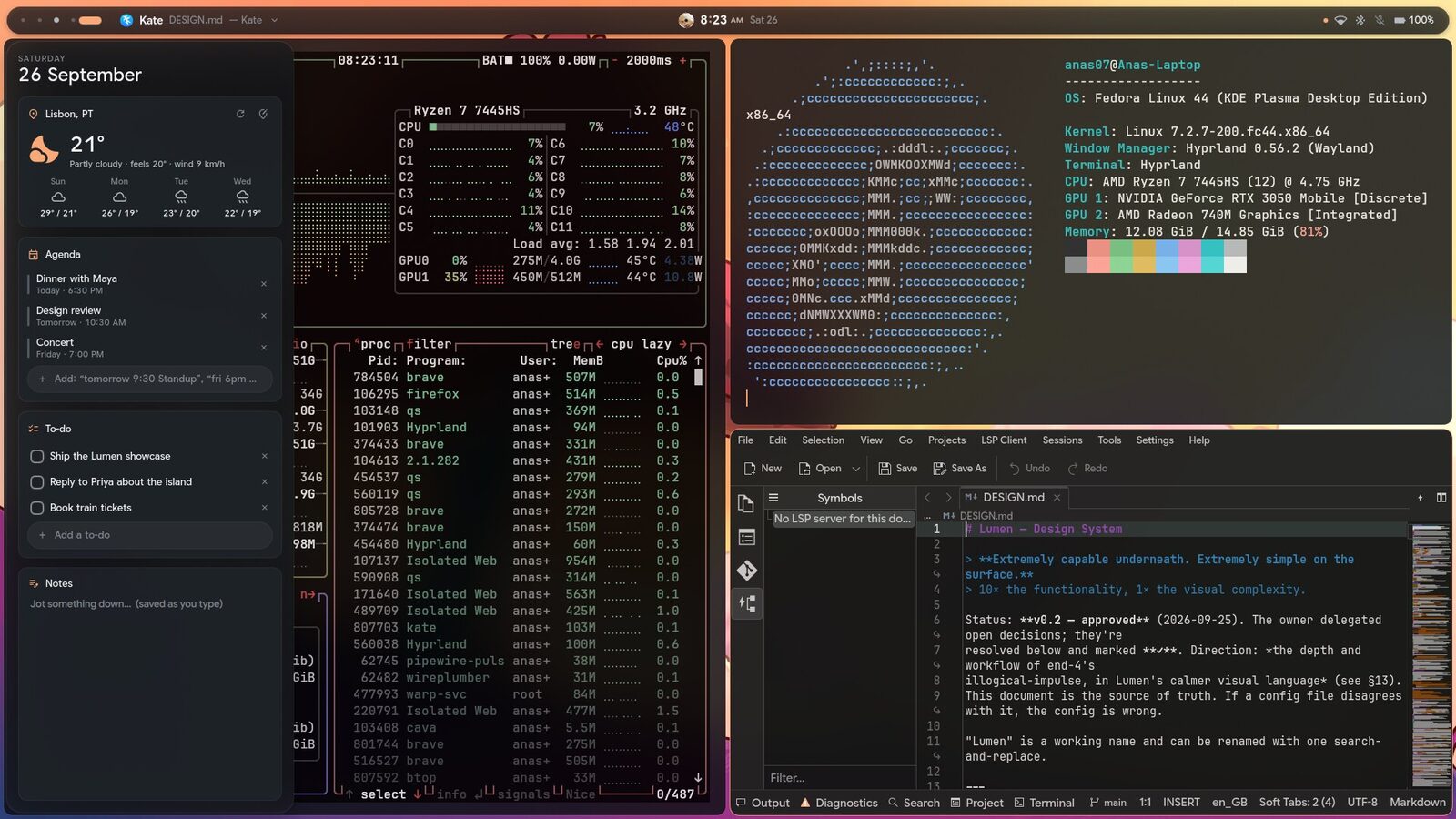Click the Undo arrow in Kate toolbar
Image resolution: width=1456 pixels, height=819 pixels.
pos(1014,468)
